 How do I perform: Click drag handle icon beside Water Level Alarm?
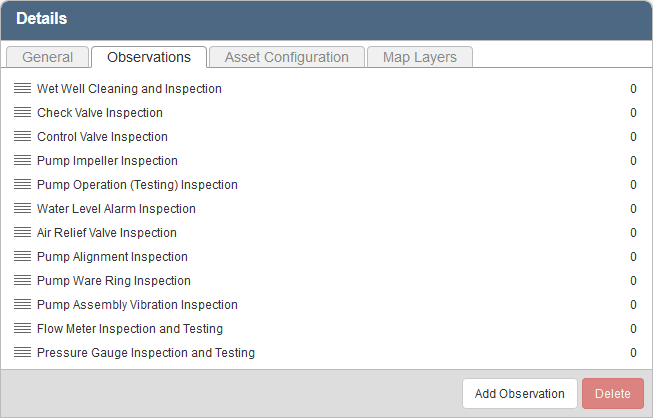[x=22, y=209]
